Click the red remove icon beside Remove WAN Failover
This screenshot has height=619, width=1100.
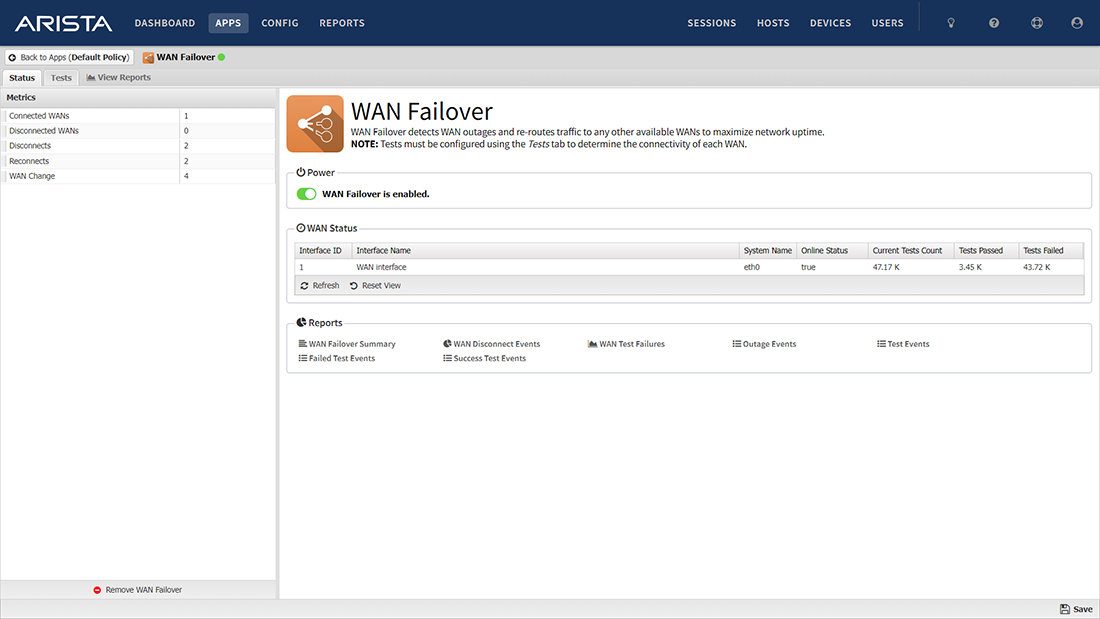pos(97,590)
